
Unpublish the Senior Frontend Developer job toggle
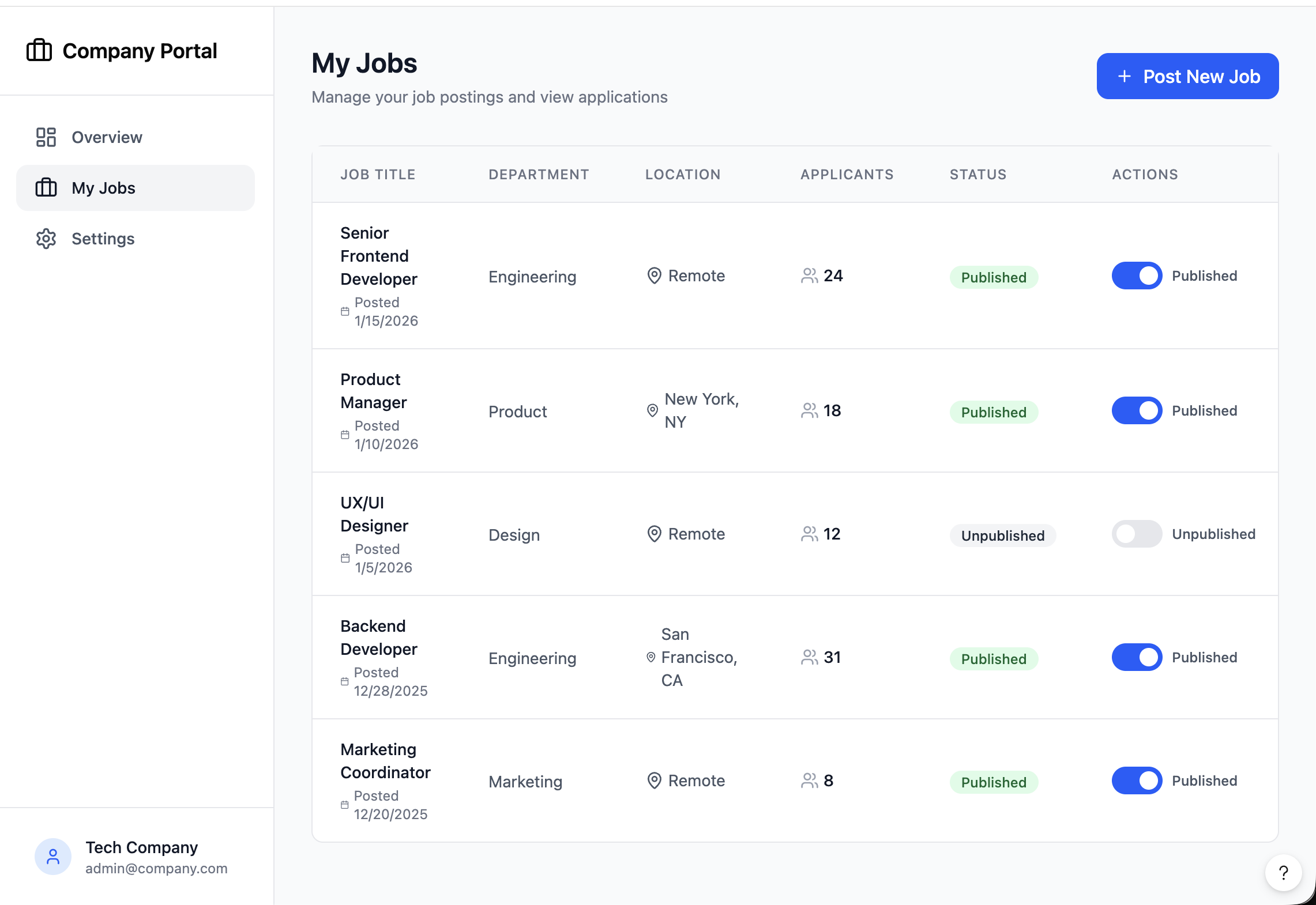click(x=1137, y=276)
